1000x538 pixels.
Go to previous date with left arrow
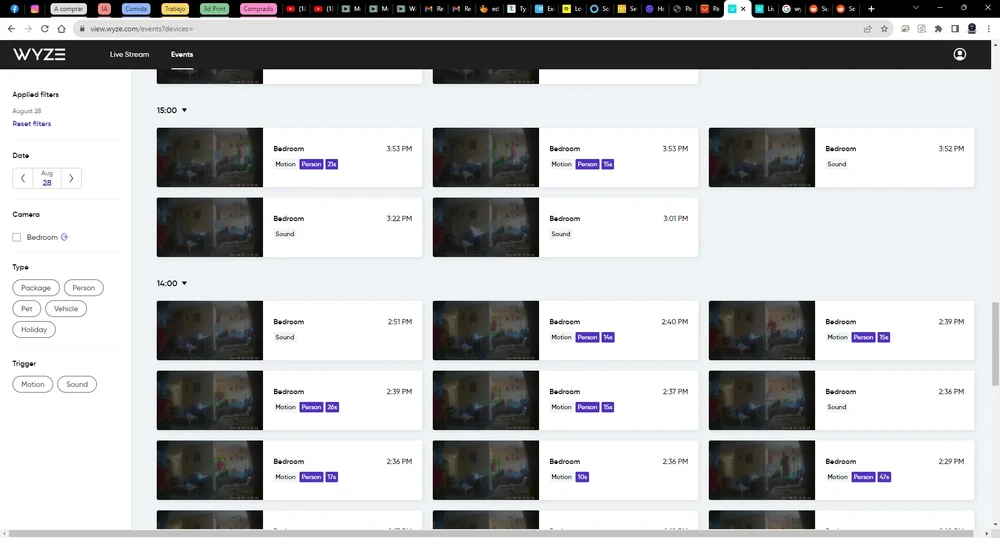23,178
